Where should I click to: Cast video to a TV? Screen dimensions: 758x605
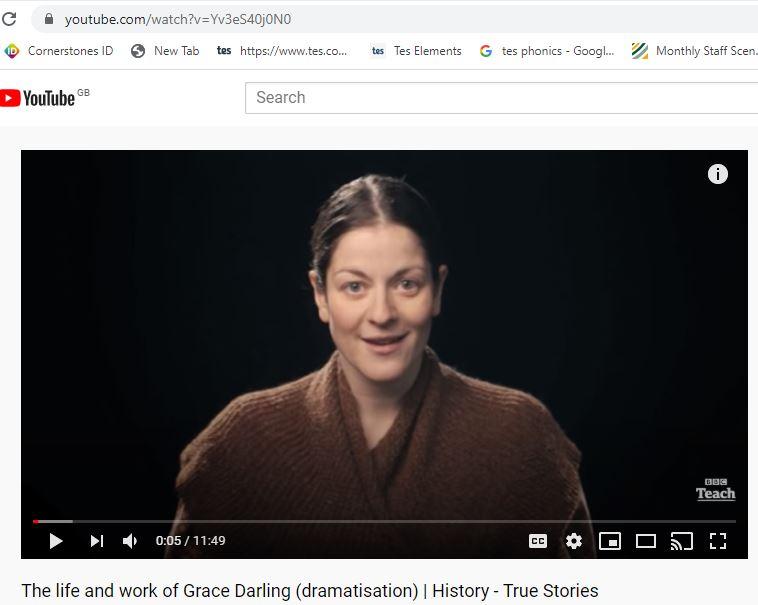[x=681, y=541]
